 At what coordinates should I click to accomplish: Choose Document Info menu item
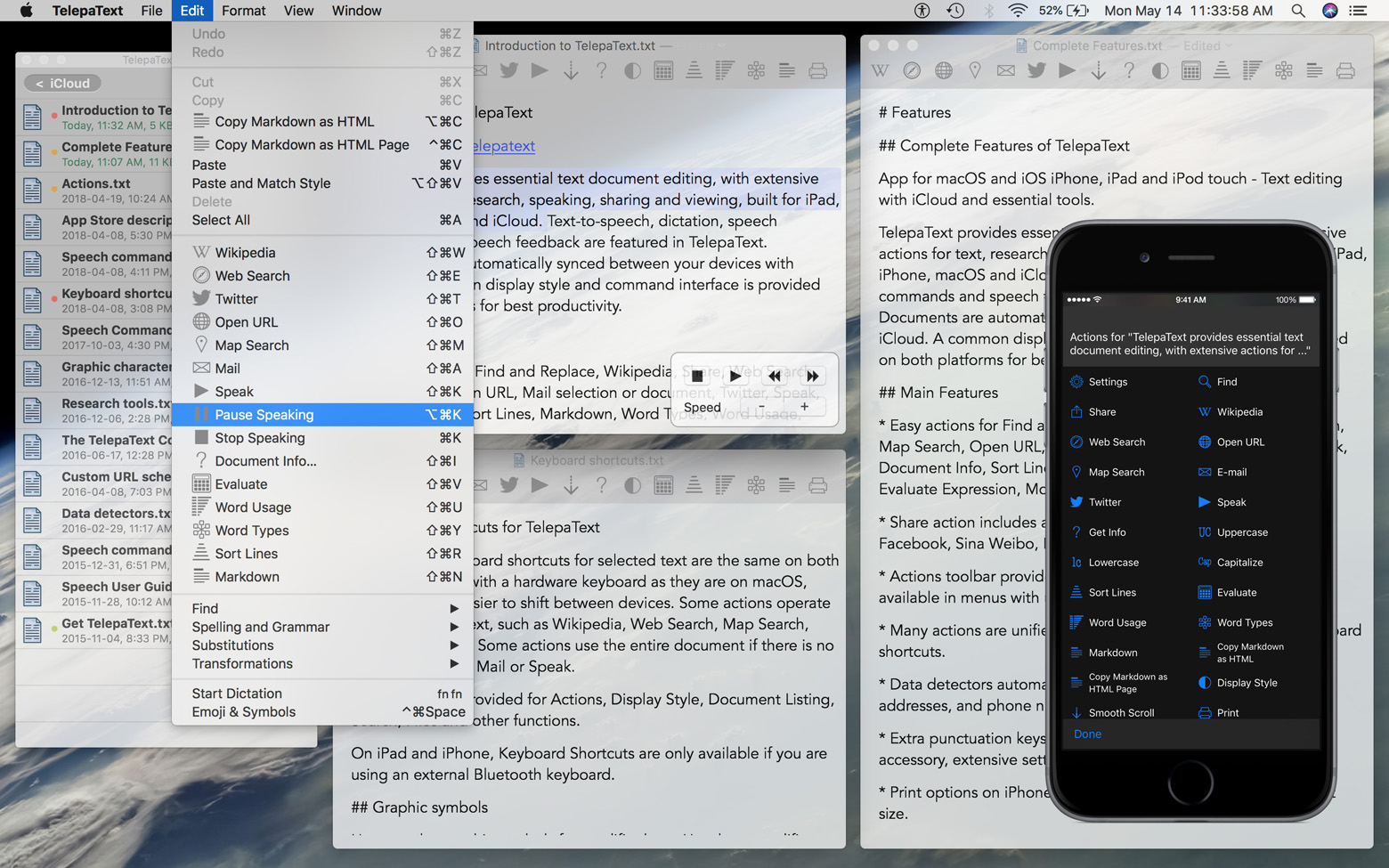[322, 461]
